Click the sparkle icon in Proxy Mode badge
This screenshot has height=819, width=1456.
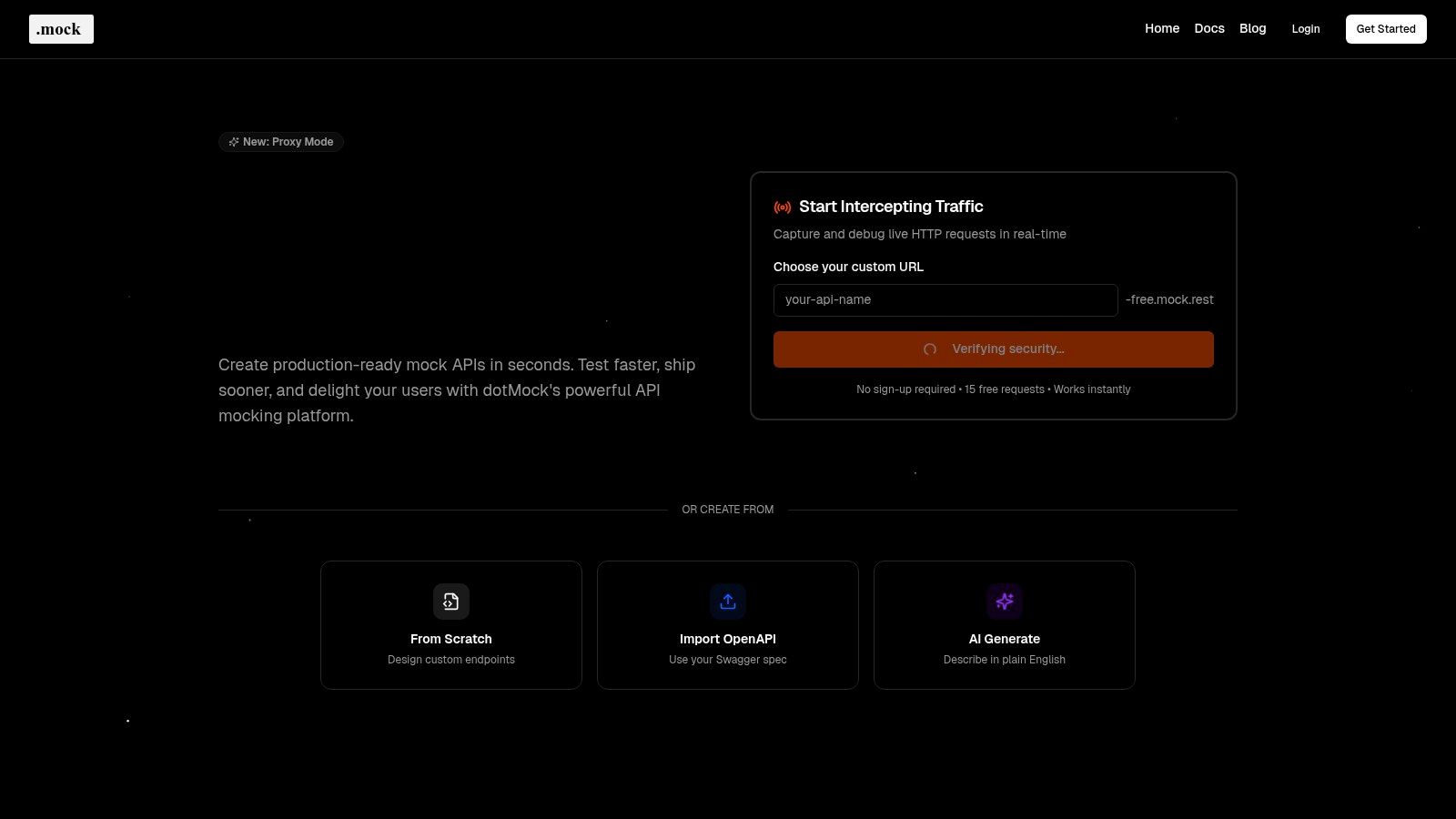[234, 142]
